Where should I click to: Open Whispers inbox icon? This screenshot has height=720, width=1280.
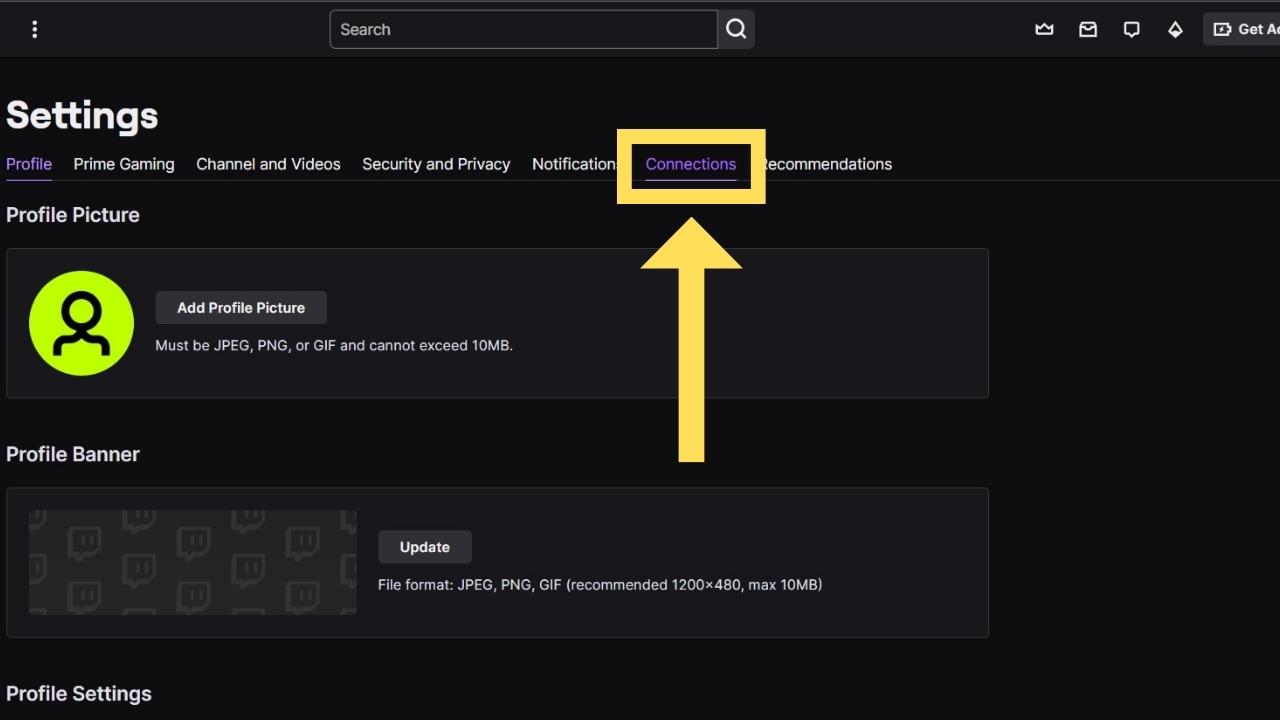(x=1088, y=29)
